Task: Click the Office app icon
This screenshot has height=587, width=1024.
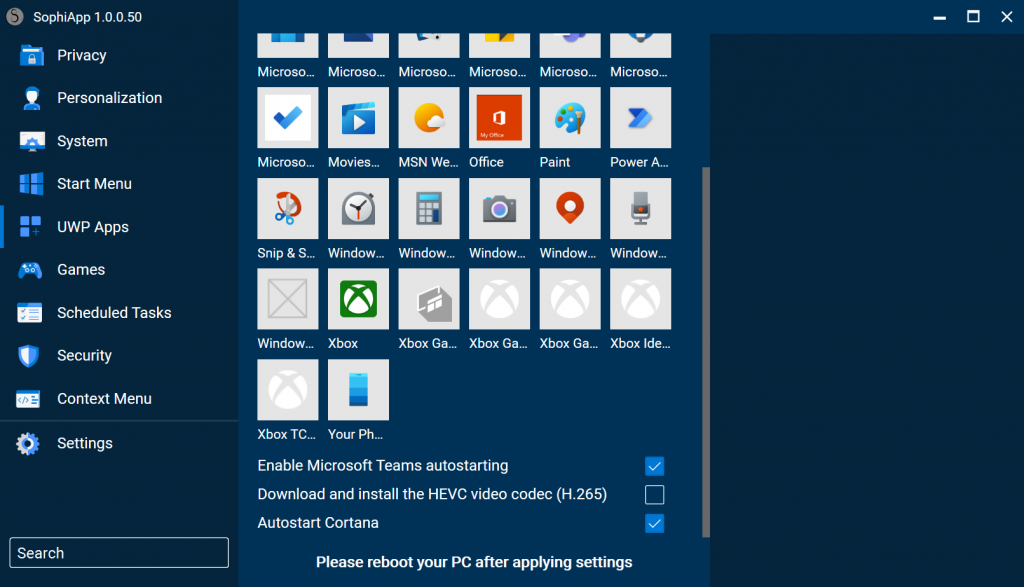Action: pyautogui.click(x=498, y=117)
